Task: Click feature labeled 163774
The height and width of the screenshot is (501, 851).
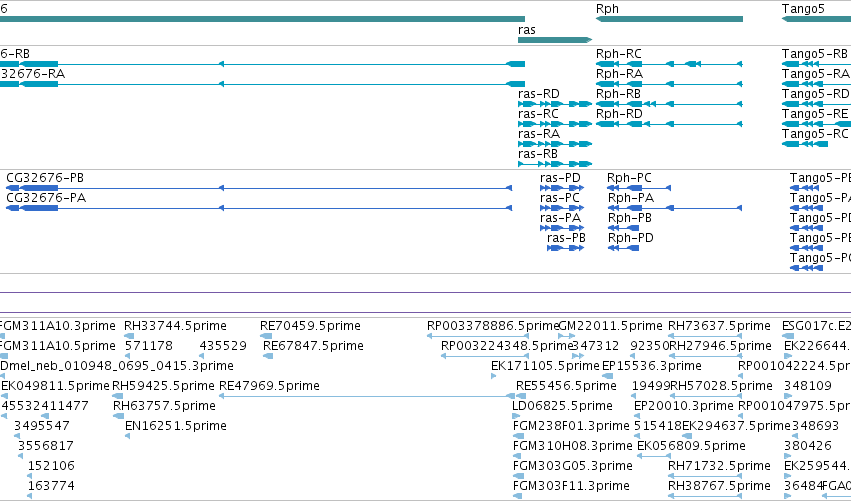Action: click(30, 496)
